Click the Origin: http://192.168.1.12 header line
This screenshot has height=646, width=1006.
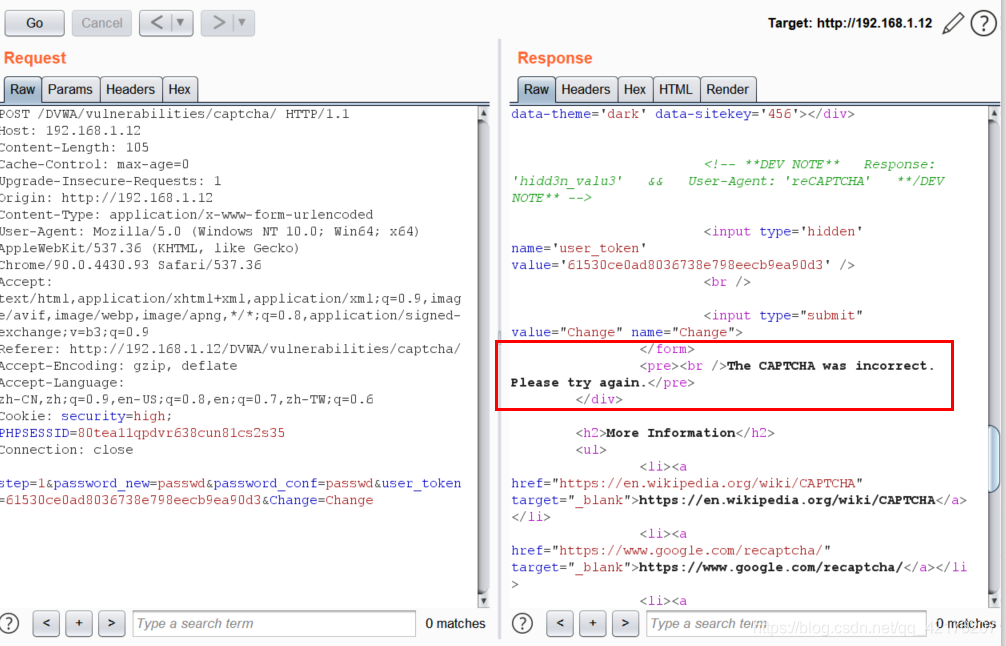tap(107, 198)
